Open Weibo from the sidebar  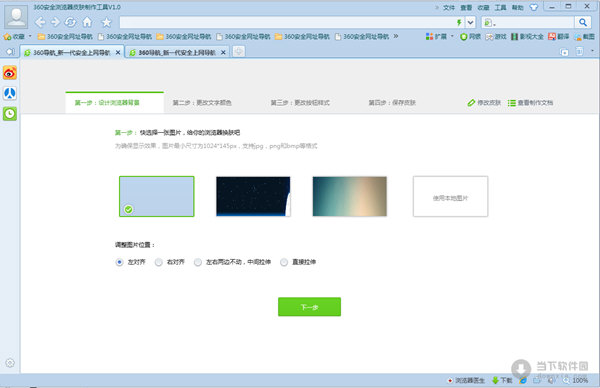10,73
